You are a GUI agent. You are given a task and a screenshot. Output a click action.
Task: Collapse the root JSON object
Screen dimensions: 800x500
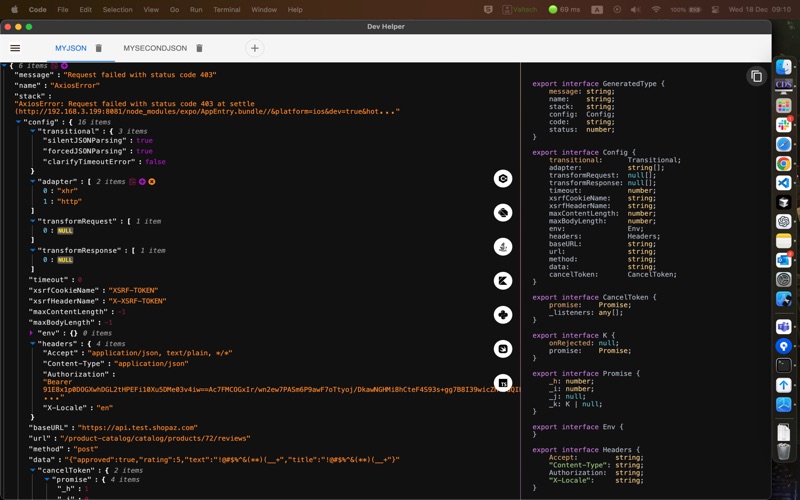pyautogui.click(x=4, y=65)
